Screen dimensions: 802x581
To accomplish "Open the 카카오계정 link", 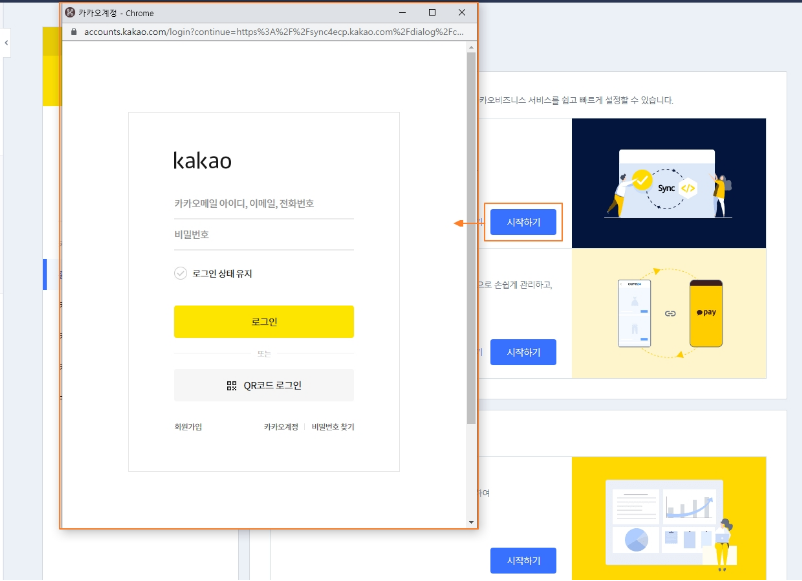I will [281, 427].
